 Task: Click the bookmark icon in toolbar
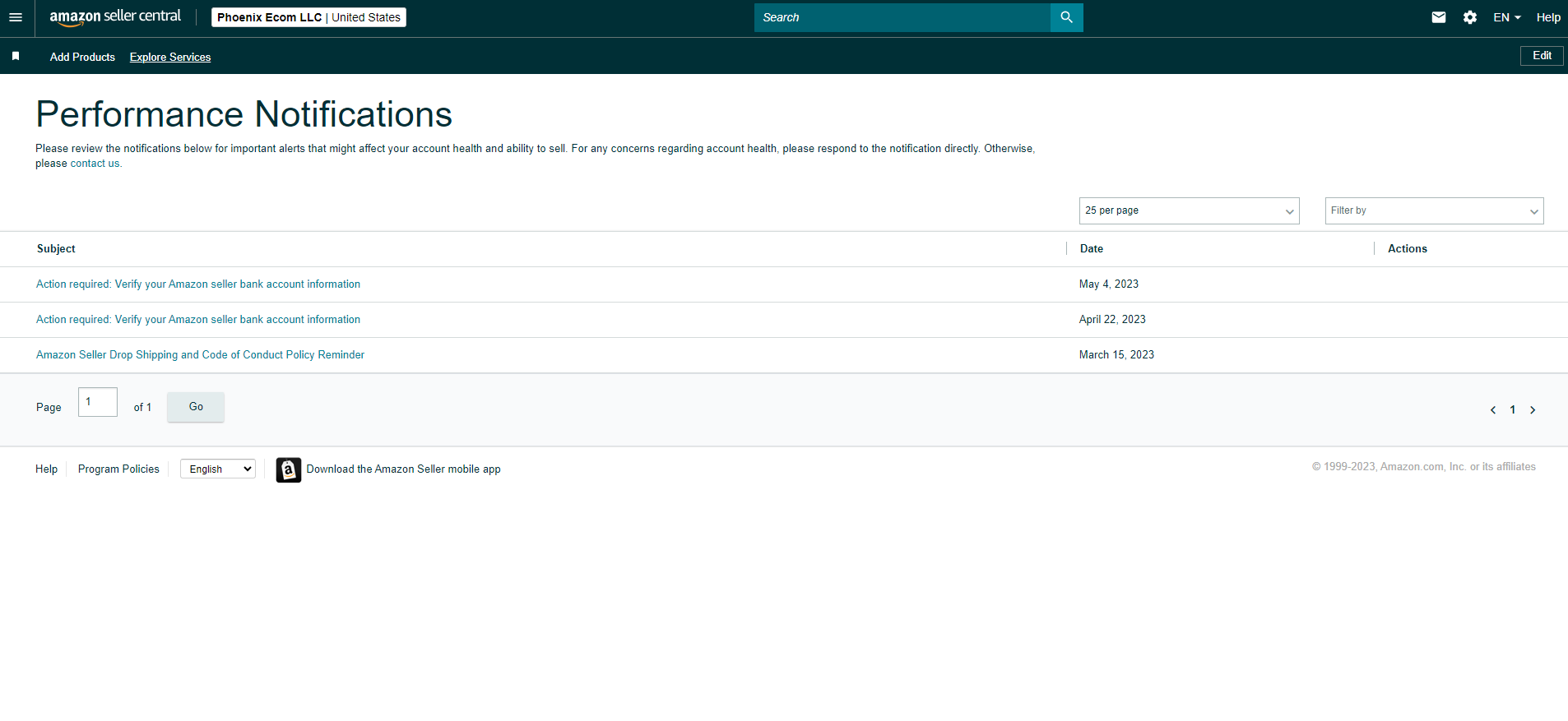click(16, 56)
